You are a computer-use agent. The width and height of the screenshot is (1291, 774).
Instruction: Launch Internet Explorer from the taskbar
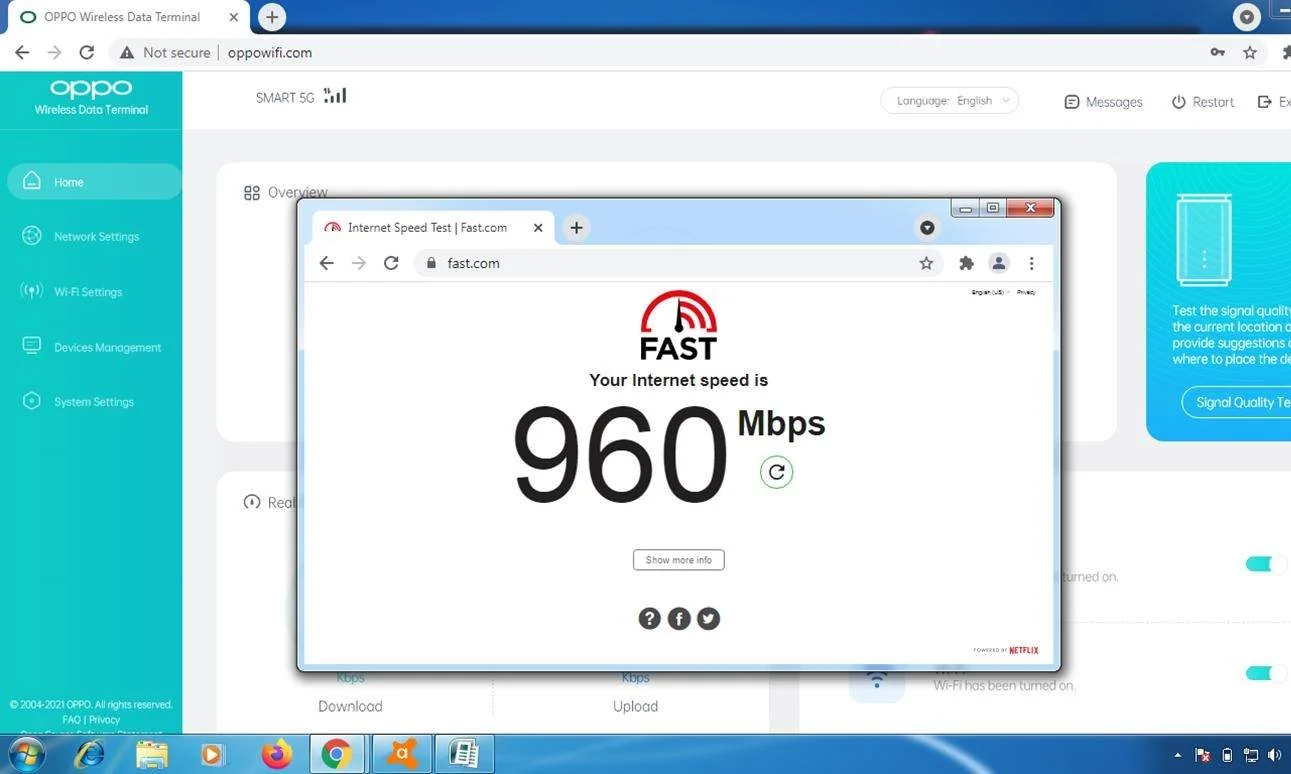point(90,754)
